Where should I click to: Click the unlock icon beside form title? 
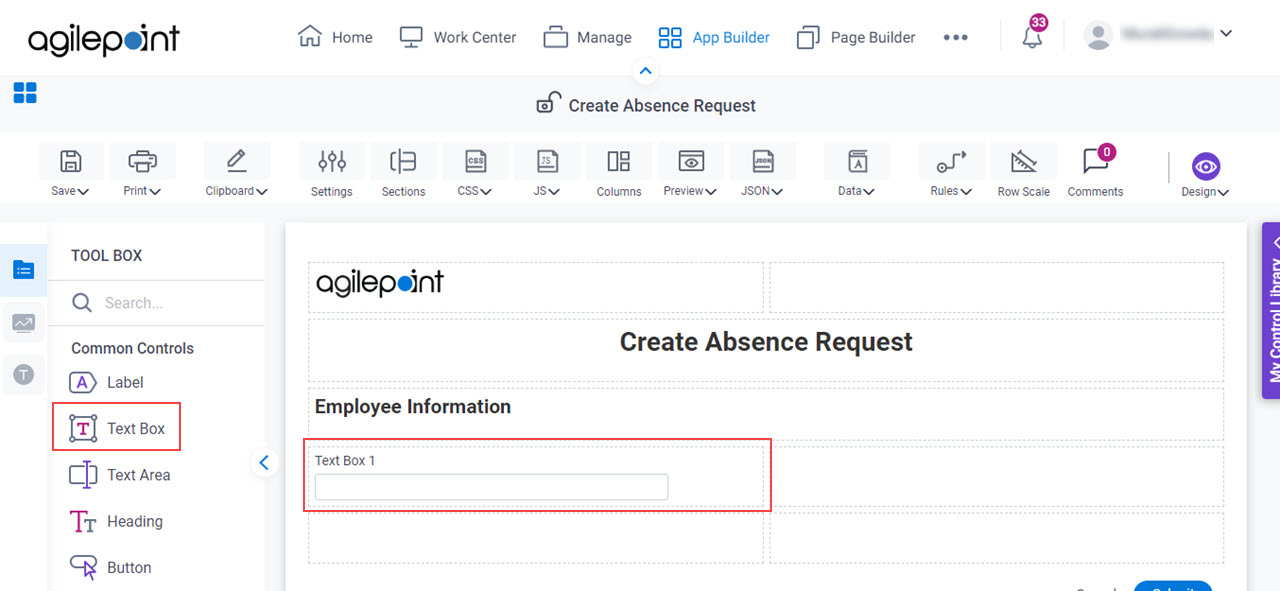[548, 104]
